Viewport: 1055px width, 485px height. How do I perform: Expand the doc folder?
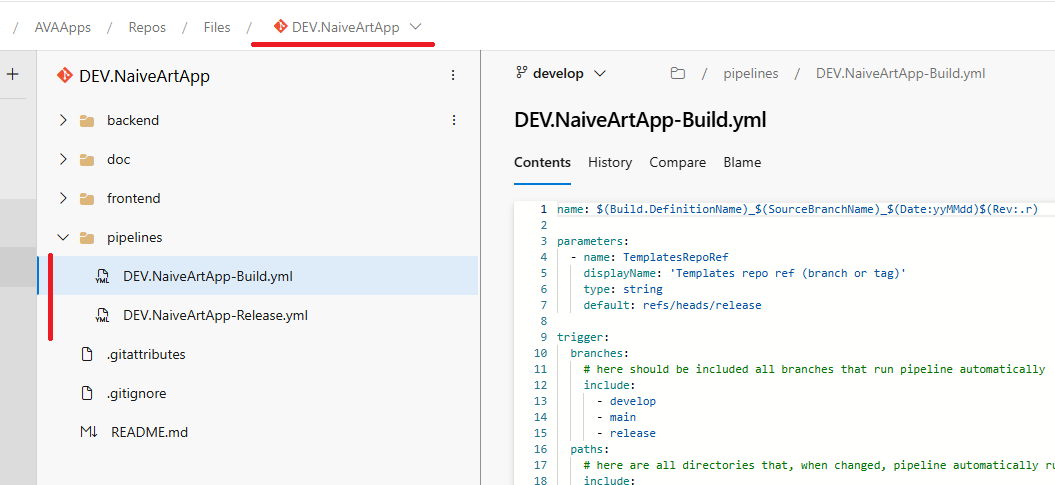tap(63, 159)
